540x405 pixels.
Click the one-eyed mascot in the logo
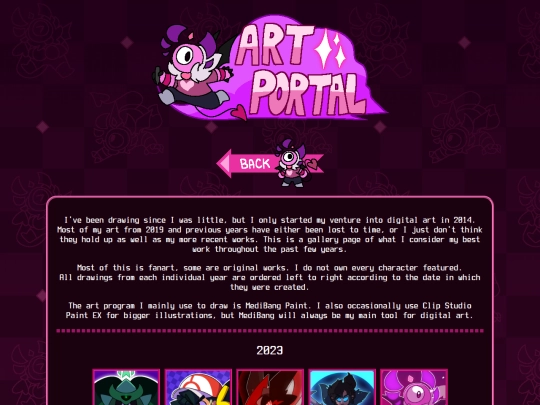pyautogui.click(x=193, y=68)
